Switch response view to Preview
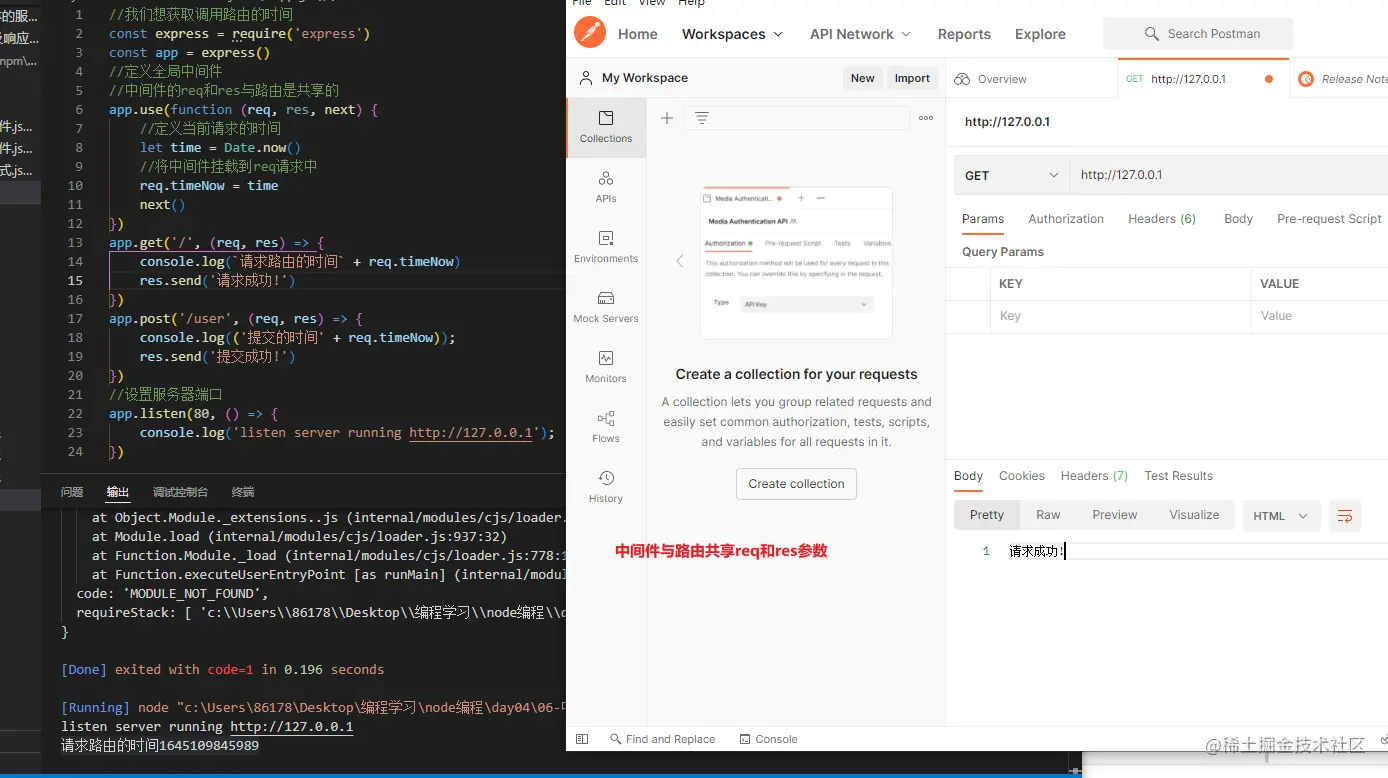This screenshot has height=778, width=1388. click(1114, 515)
